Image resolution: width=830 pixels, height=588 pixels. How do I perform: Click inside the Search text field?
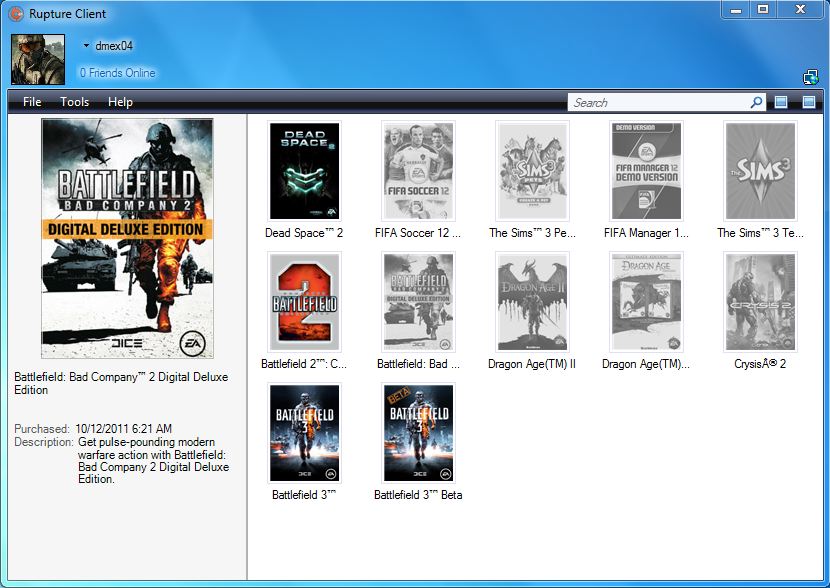click(x=658, y=102)
